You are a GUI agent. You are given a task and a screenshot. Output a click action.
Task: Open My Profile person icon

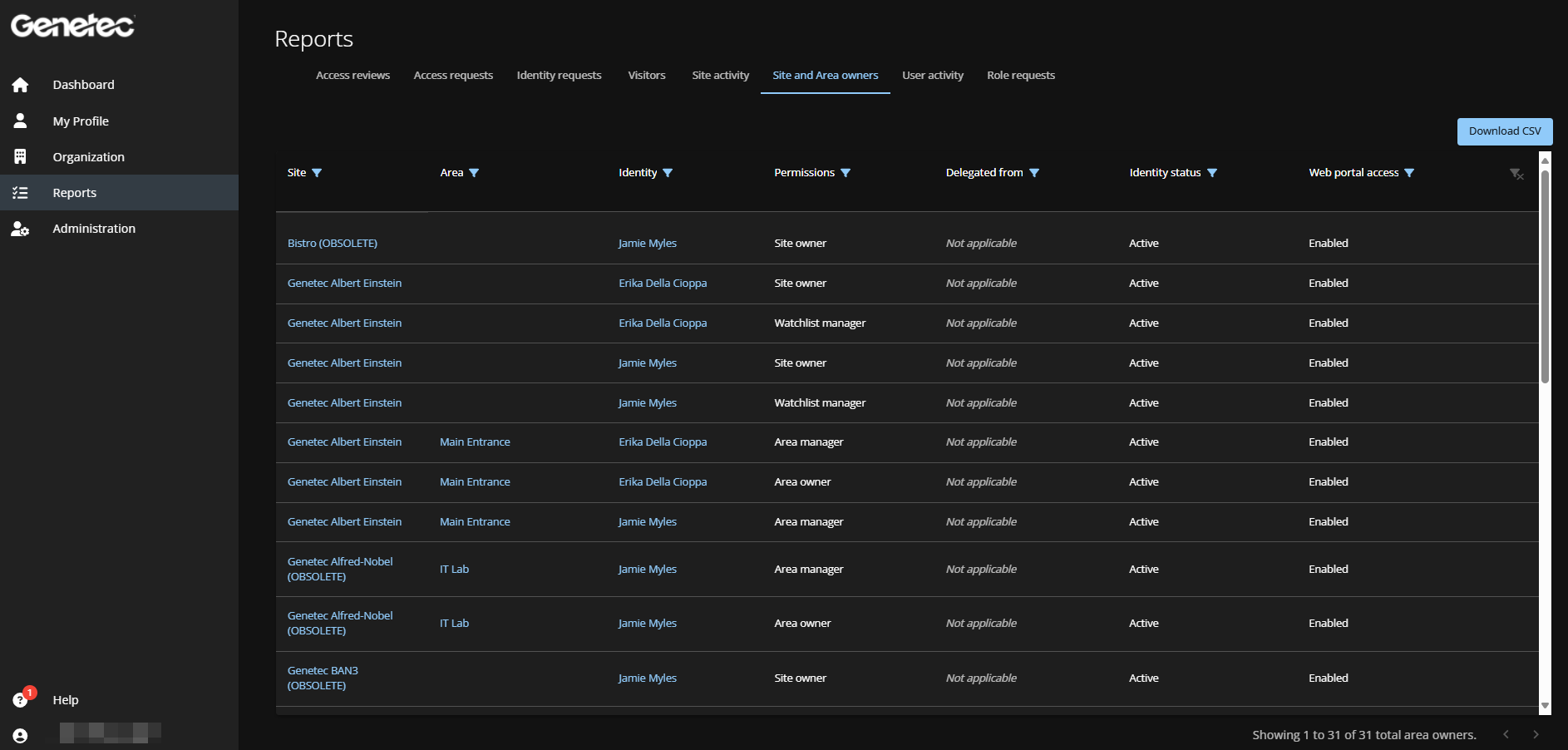20,121
